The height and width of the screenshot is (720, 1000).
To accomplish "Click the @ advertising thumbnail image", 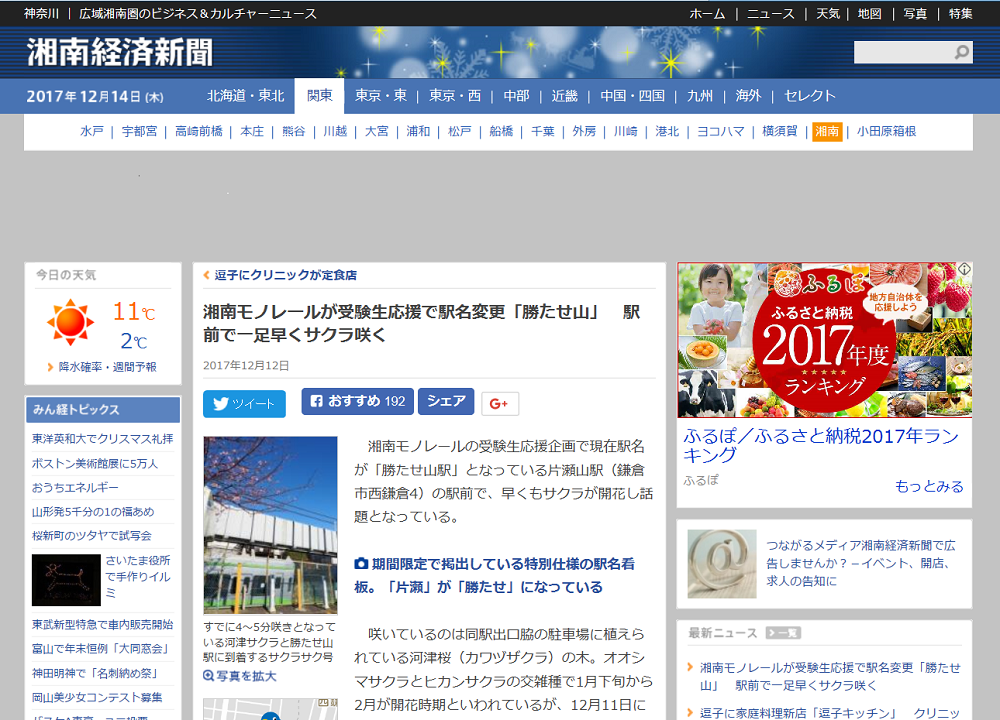I will 722,564.
